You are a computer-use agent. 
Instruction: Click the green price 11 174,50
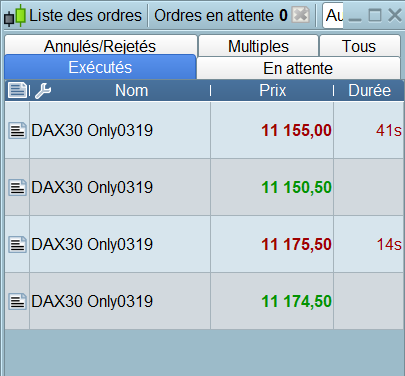tap(296, 301)
